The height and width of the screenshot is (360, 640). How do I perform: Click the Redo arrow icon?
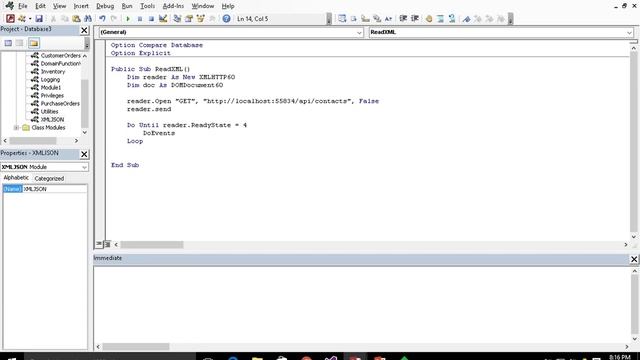click(114, 19)
